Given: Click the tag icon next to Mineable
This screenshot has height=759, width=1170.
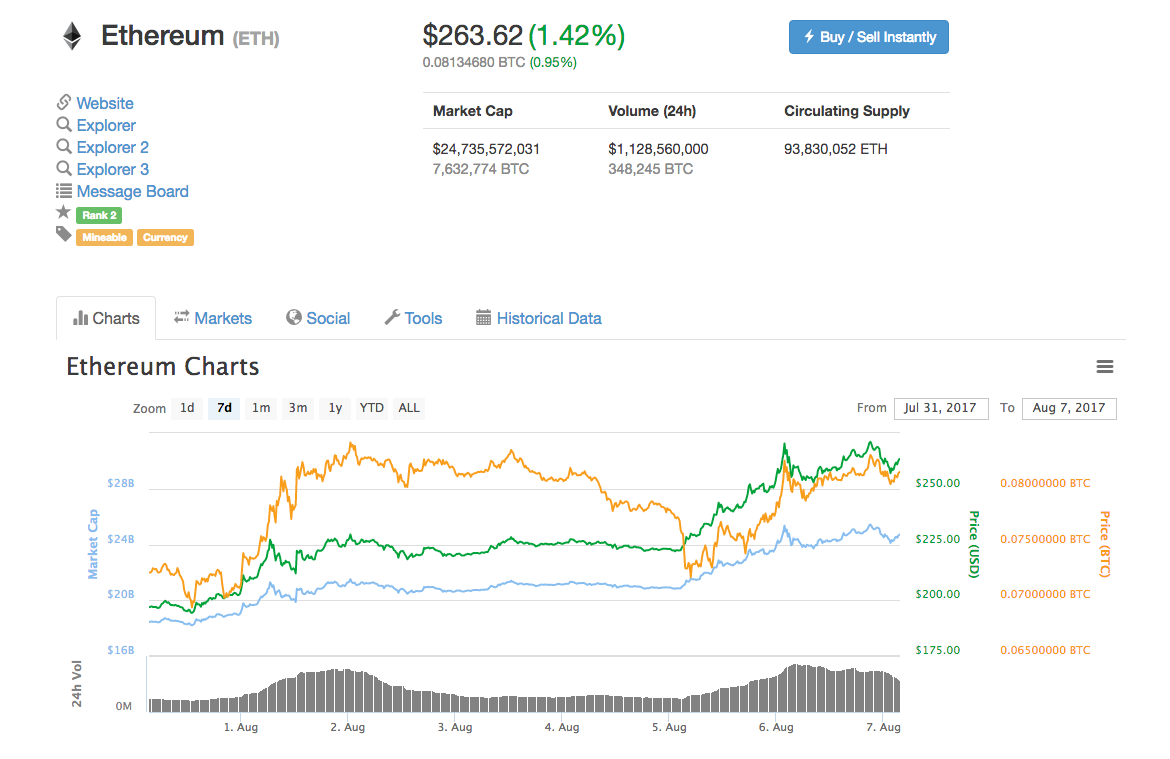Looking at the screenshot, I should pos(63,235).
